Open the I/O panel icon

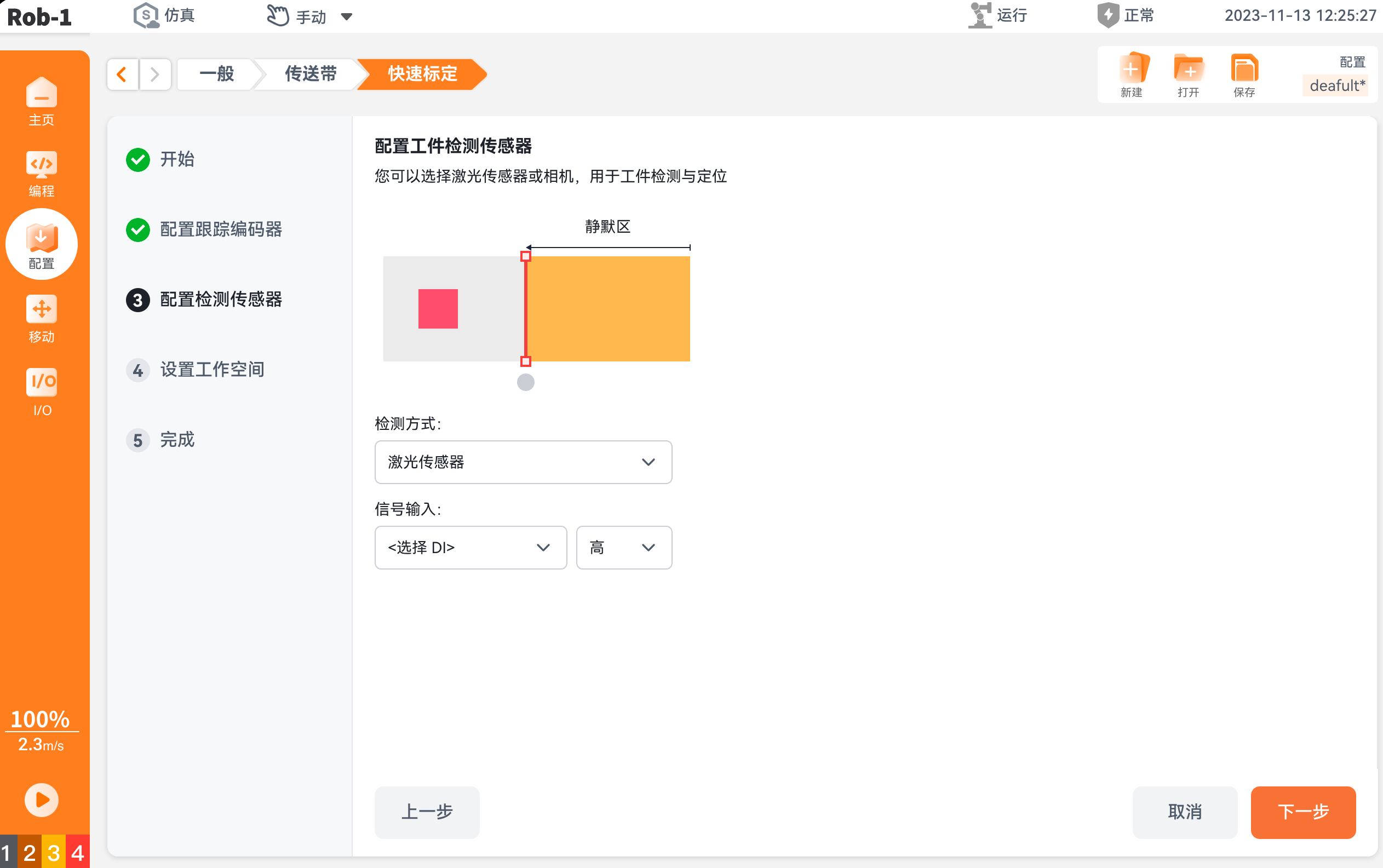tap(41, 382)
